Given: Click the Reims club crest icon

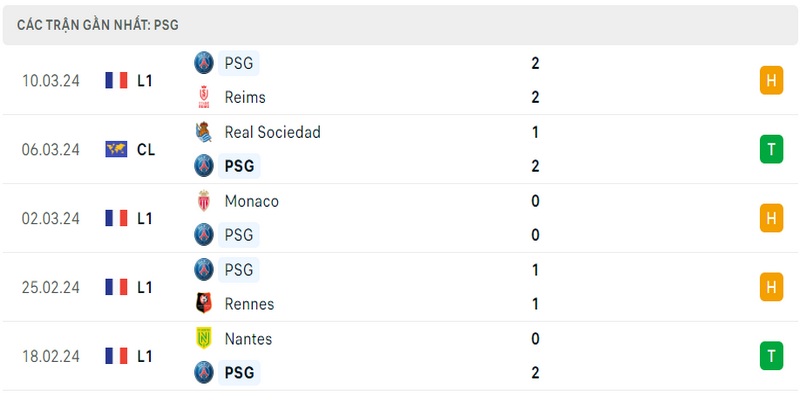Looking at the screenshot, I should (x=204, y=97).
